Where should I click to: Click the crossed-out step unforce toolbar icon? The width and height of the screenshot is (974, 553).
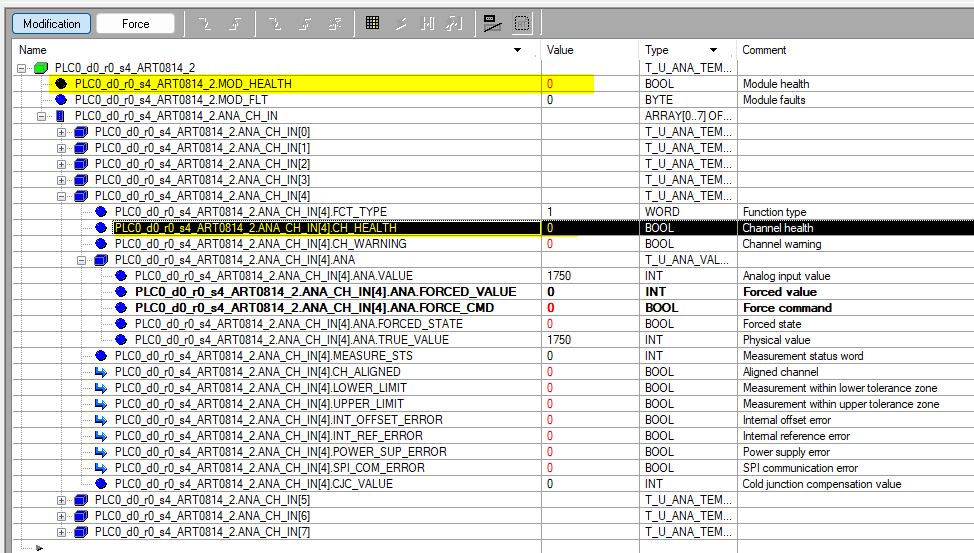335,24
